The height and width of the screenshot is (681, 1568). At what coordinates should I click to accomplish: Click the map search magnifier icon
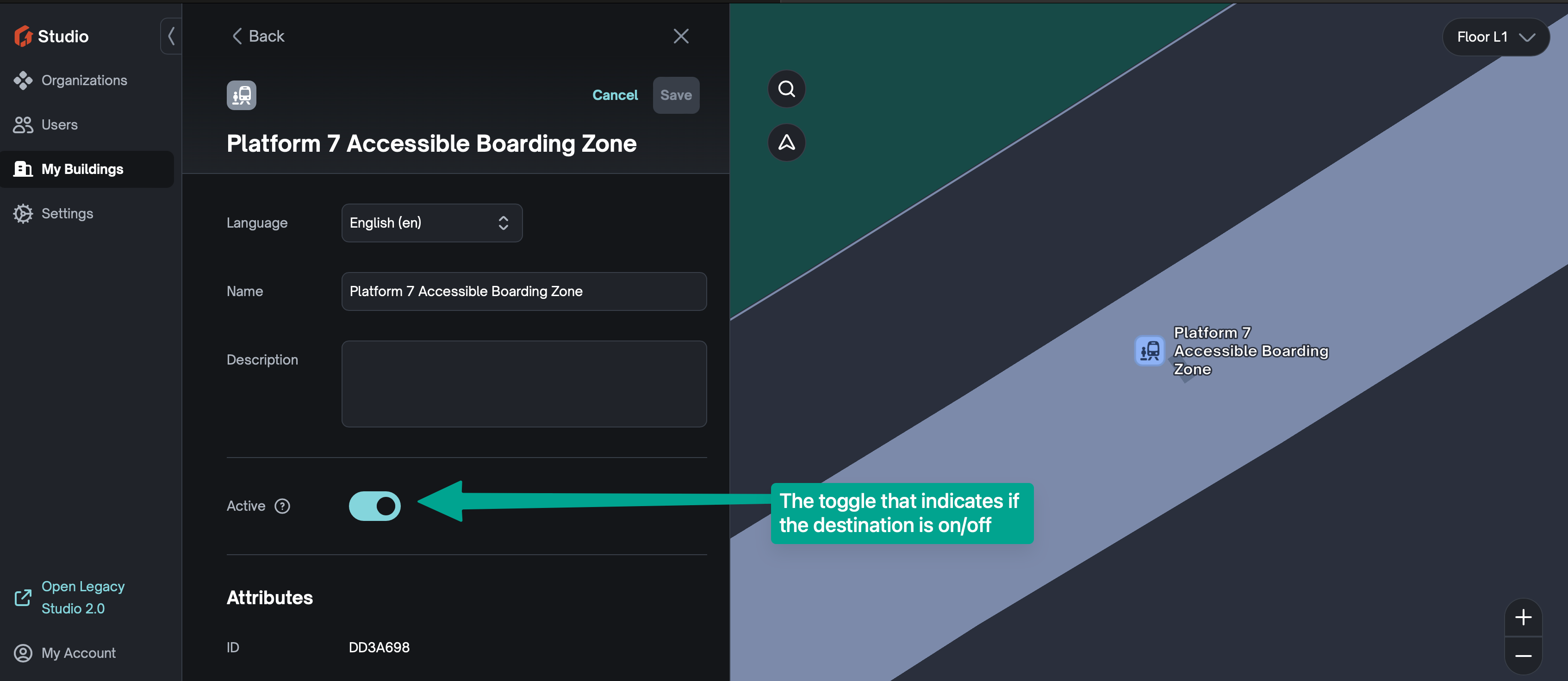coord(786,89)
